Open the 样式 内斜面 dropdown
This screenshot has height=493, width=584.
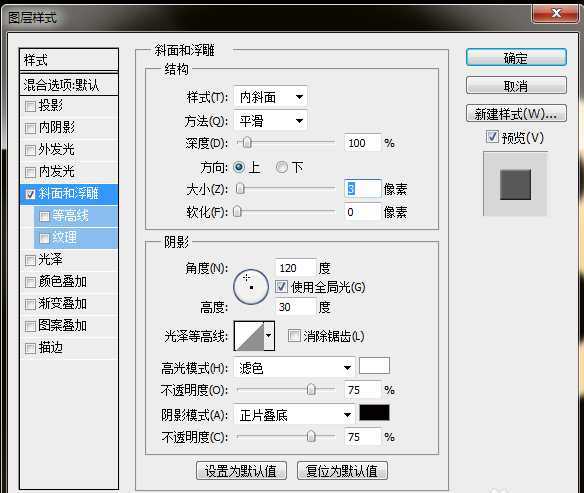(271, 97)
